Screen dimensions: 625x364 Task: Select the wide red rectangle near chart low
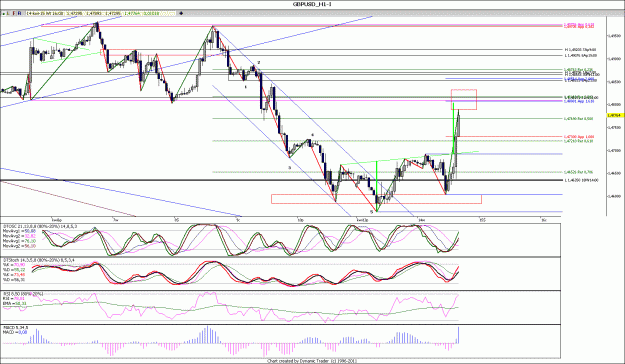tap(376, 199)
